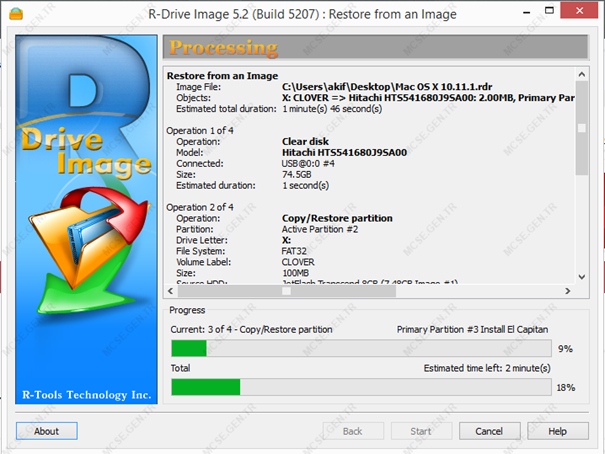Click the Cancel button

489,431
